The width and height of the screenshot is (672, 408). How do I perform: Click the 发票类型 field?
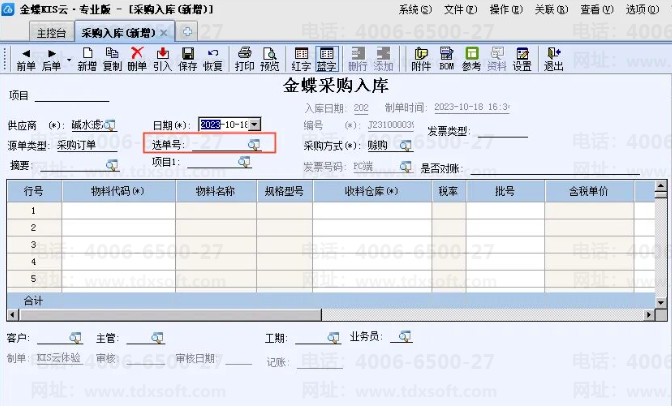click(502, 131)
